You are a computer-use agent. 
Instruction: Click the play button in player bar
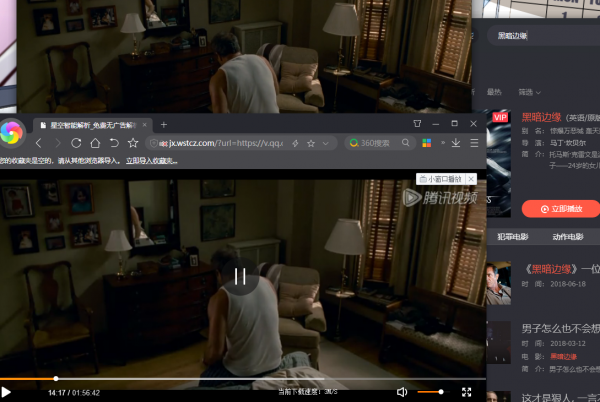pos(6,392)
